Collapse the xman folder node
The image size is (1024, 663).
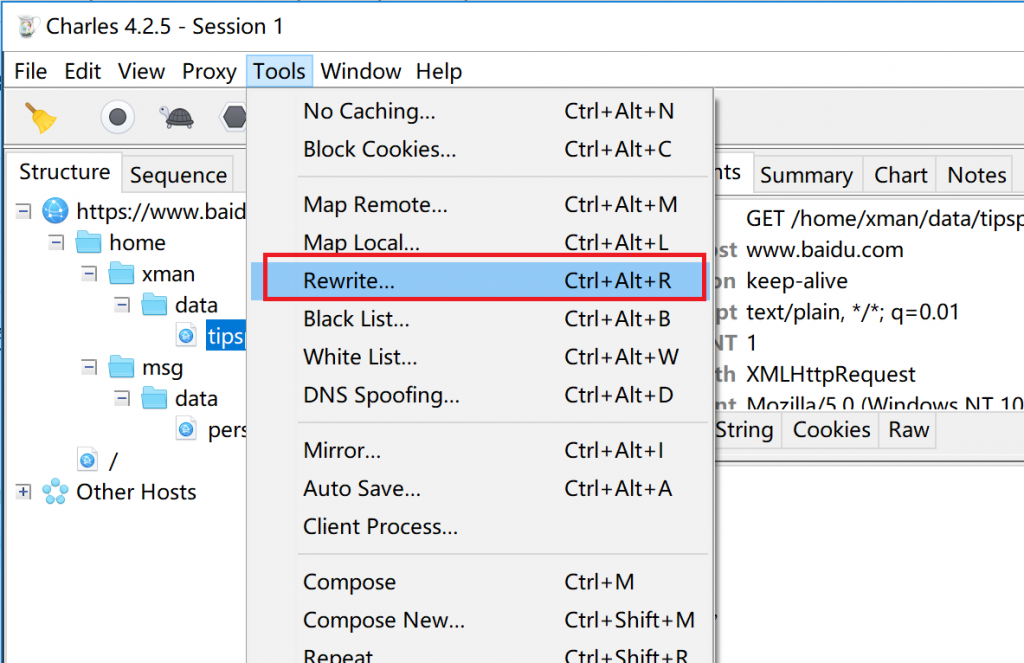click(x=89, y=274)
